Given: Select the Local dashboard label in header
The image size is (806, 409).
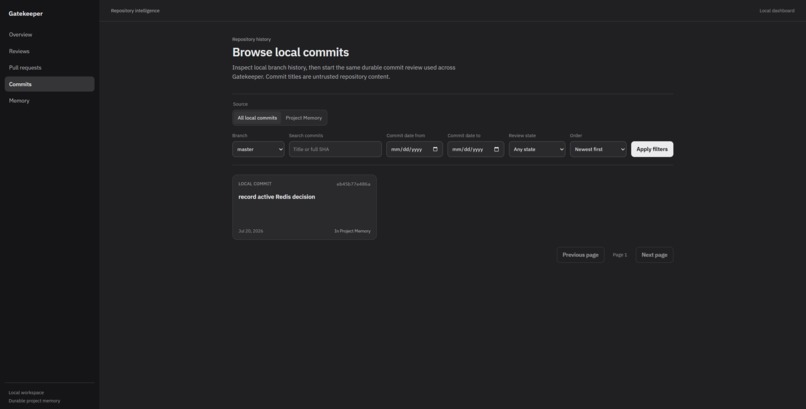Looking at the screenshot, I should coord(777,11).
